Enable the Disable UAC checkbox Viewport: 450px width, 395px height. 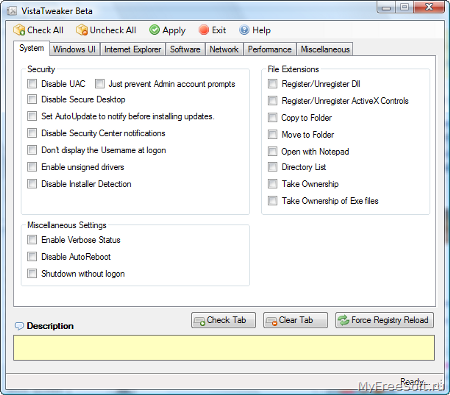tap(32, 84)
